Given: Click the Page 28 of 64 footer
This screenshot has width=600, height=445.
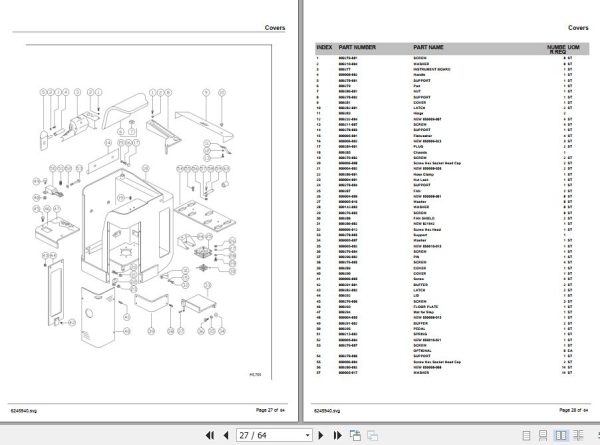Looking at the screenshot, I should pyautogui.click(x=574, y=410).
